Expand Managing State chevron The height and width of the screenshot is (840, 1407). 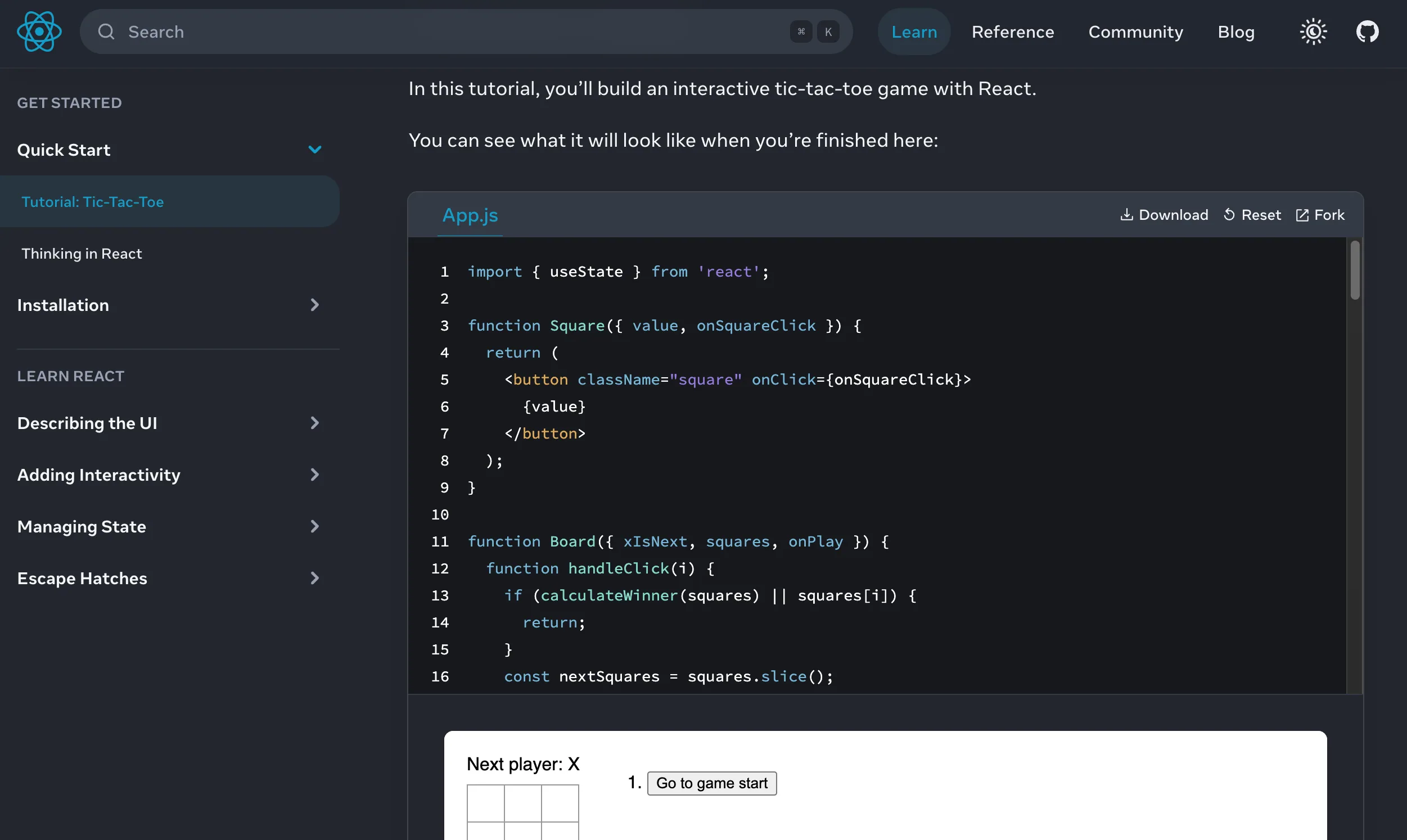click(315, 526)
